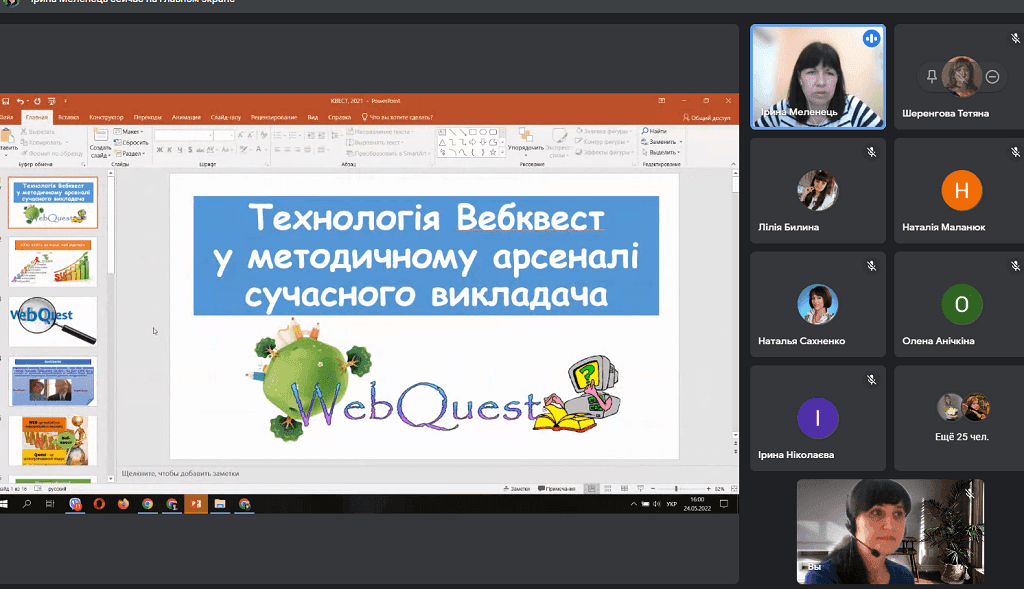
Task: Expand the shapes gallery more arrow
Action: pyautogui.click(x=502, y=152)
